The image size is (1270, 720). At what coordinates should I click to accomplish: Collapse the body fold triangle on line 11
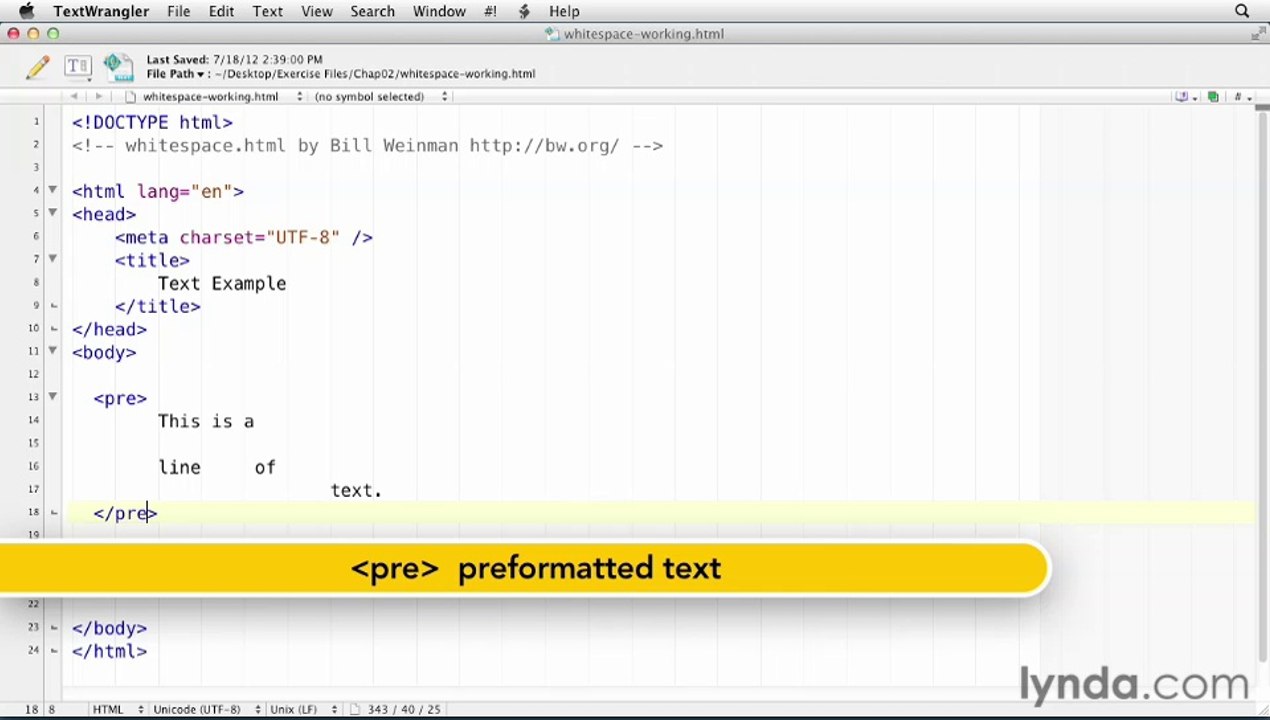52,351
